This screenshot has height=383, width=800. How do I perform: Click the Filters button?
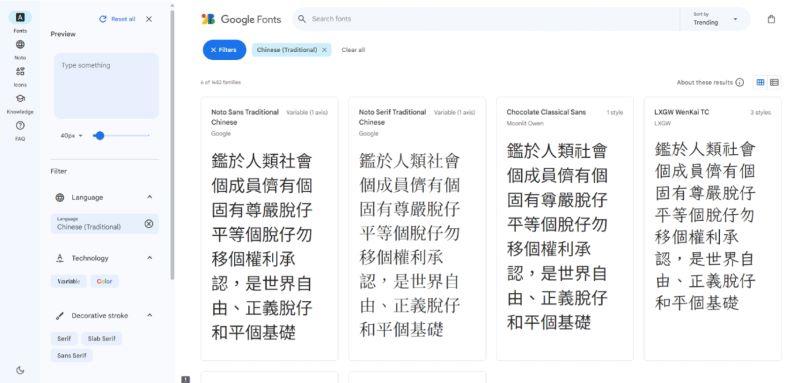[224, 50]
